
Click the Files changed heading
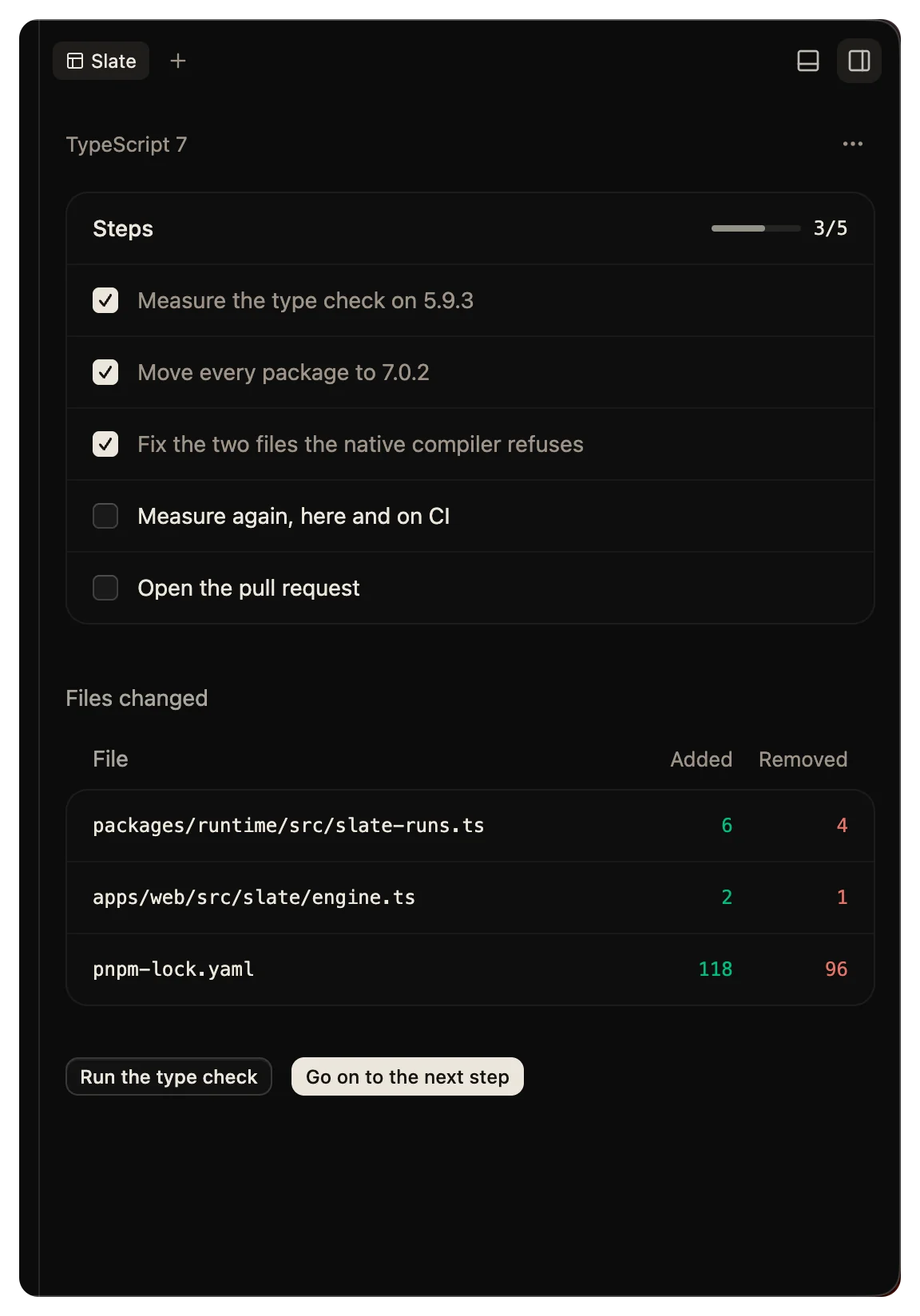(x=137, y=698)
